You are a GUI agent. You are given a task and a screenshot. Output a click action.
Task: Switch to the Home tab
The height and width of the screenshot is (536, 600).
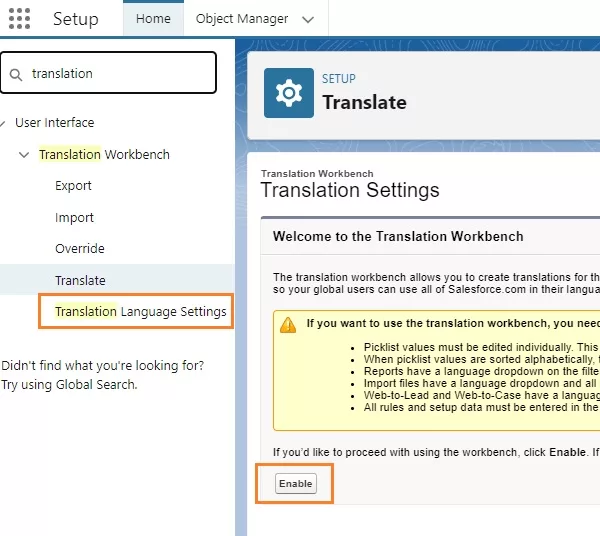tap(153, 19)
